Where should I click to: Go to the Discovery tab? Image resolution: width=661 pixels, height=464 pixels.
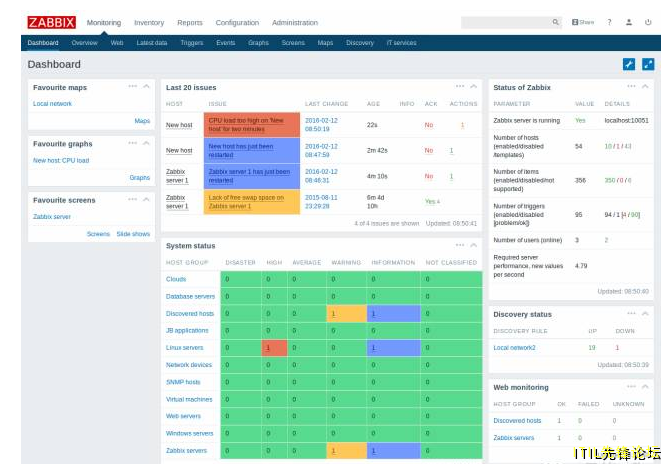[x=360, y=43]
